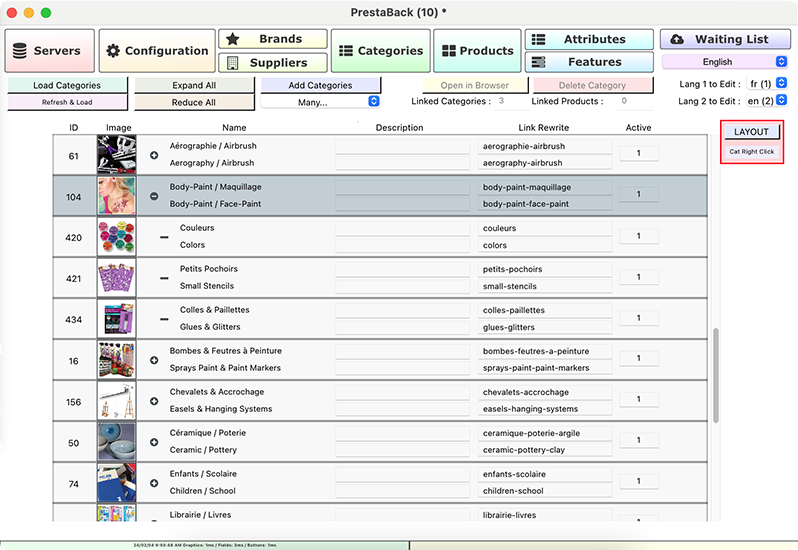Click the LAYOUT button
This screenshot has width=798, height=550.
coord(751,132)
